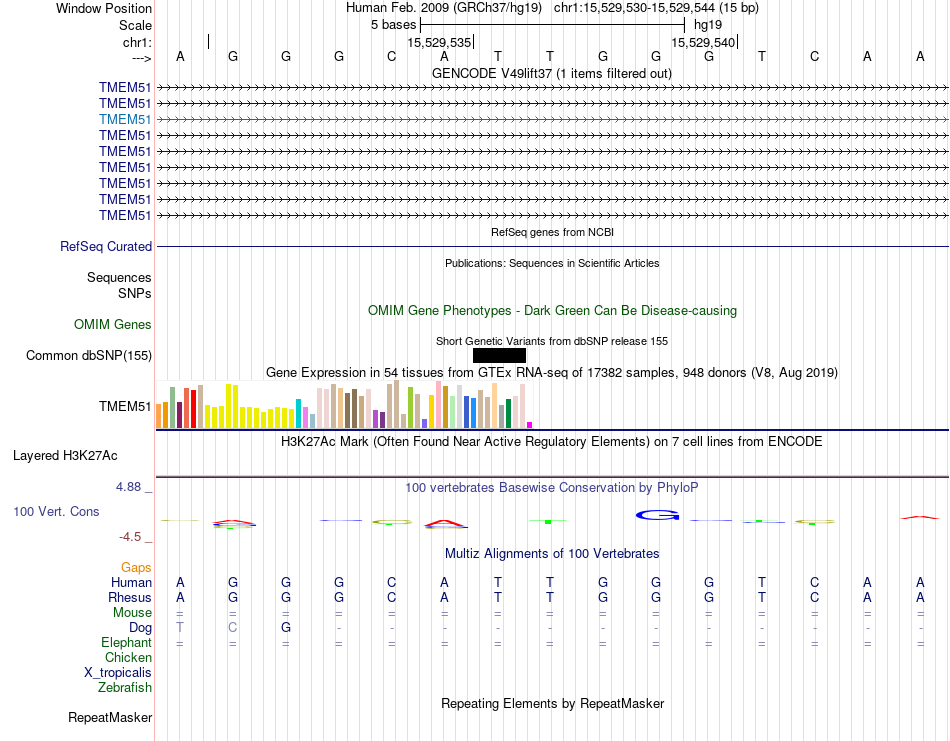This screenshot has width=950, height=741.
Task: Select the Mouse alignment row label
Action: (x=132, y=613)
